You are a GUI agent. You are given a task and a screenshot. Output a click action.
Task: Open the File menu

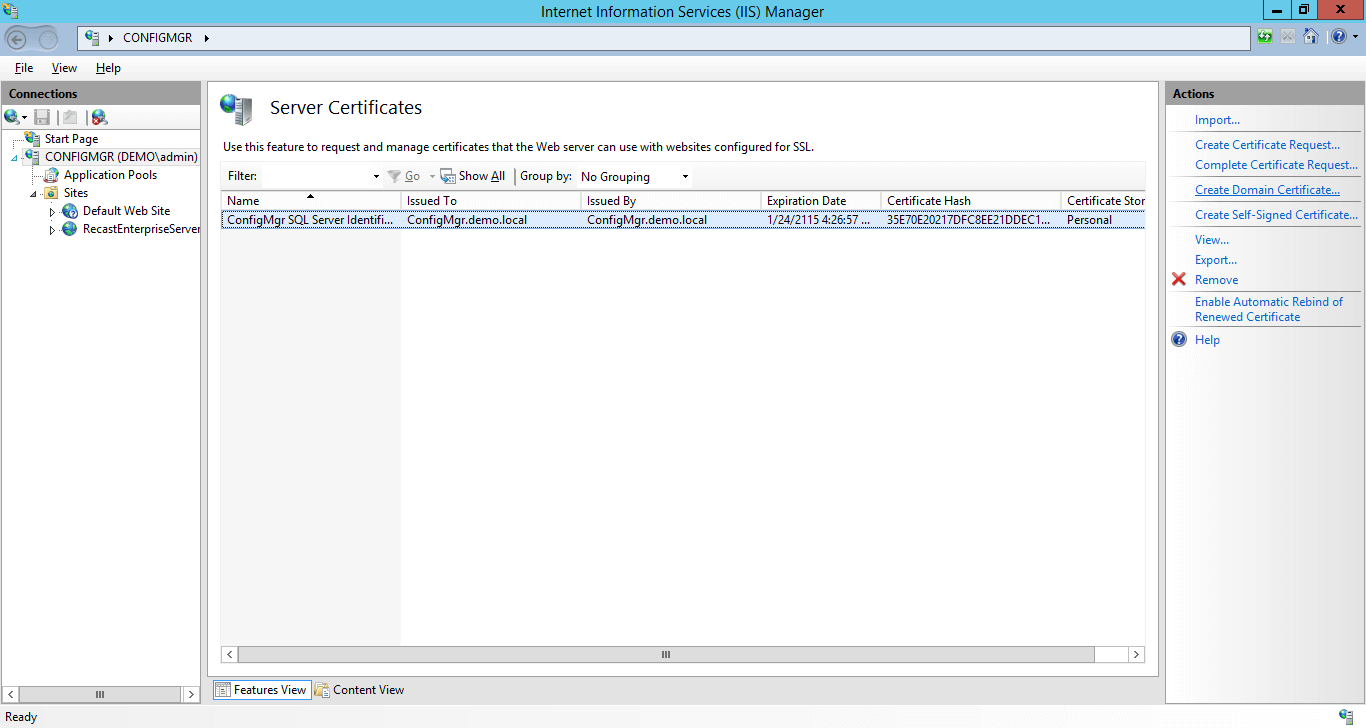coord(24,68)
